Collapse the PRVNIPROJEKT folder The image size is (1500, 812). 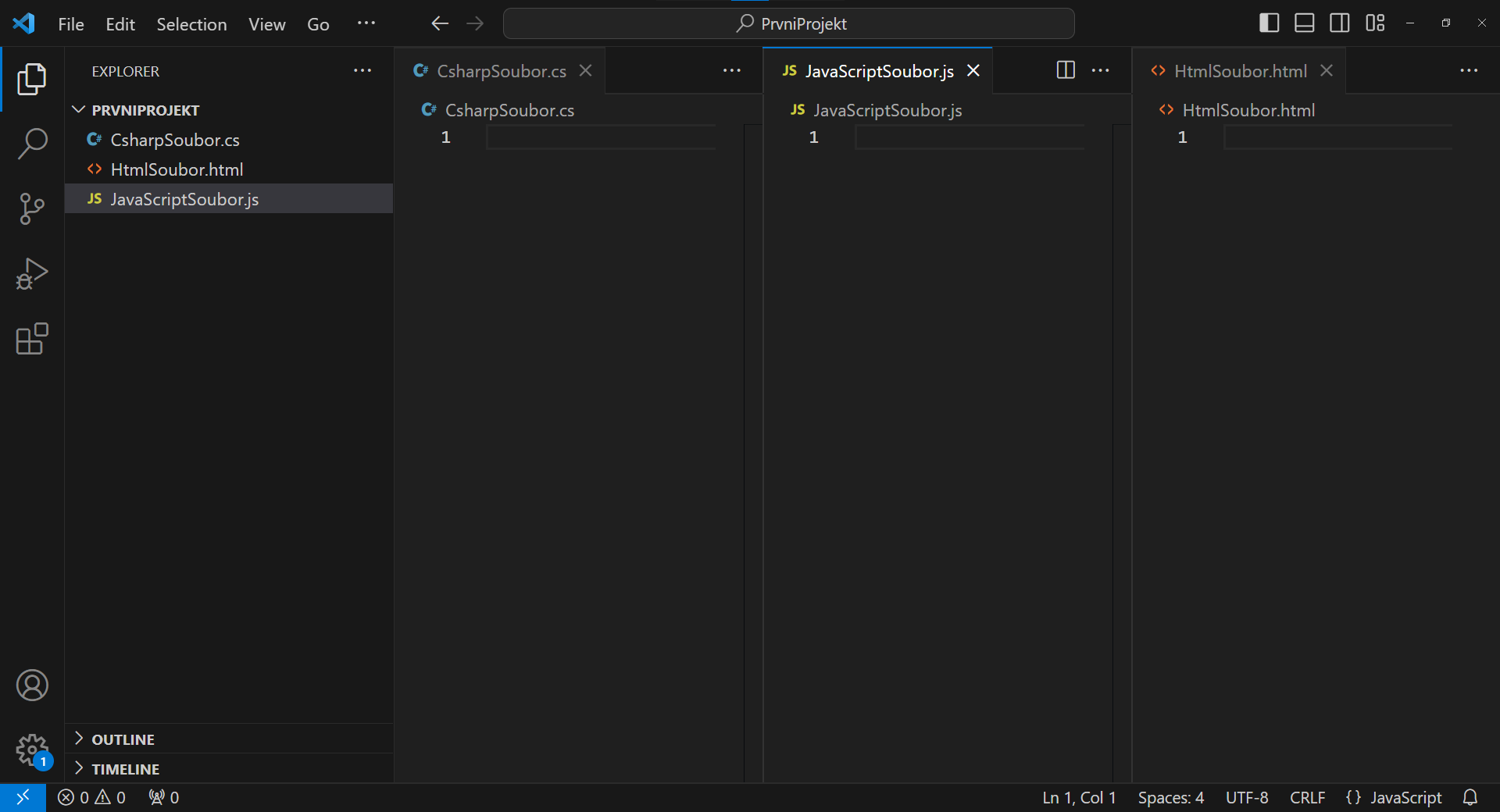(78, 109)
